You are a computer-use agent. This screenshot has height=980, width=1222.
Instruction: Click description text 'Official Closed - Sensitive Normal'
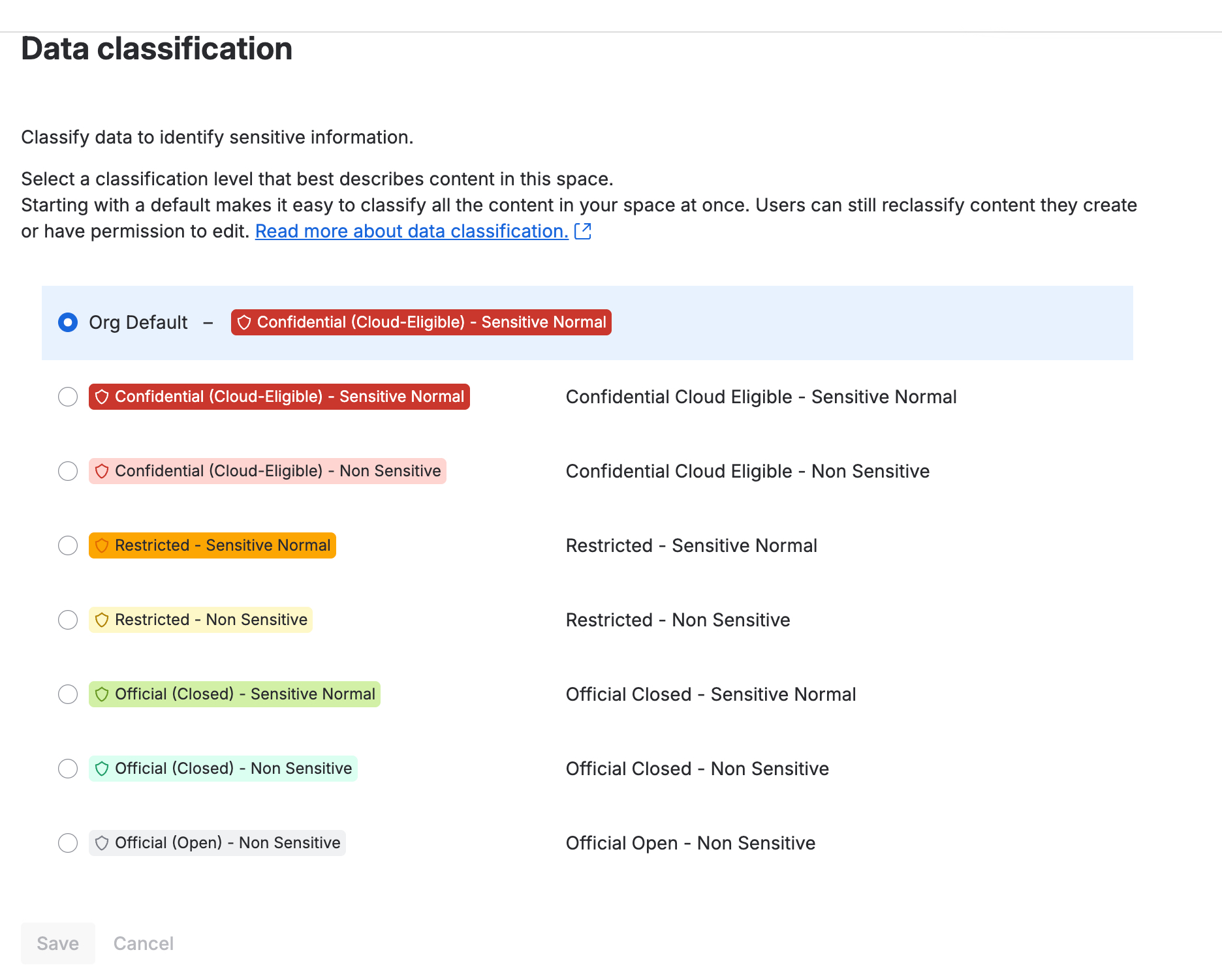[x=711, y=694]
